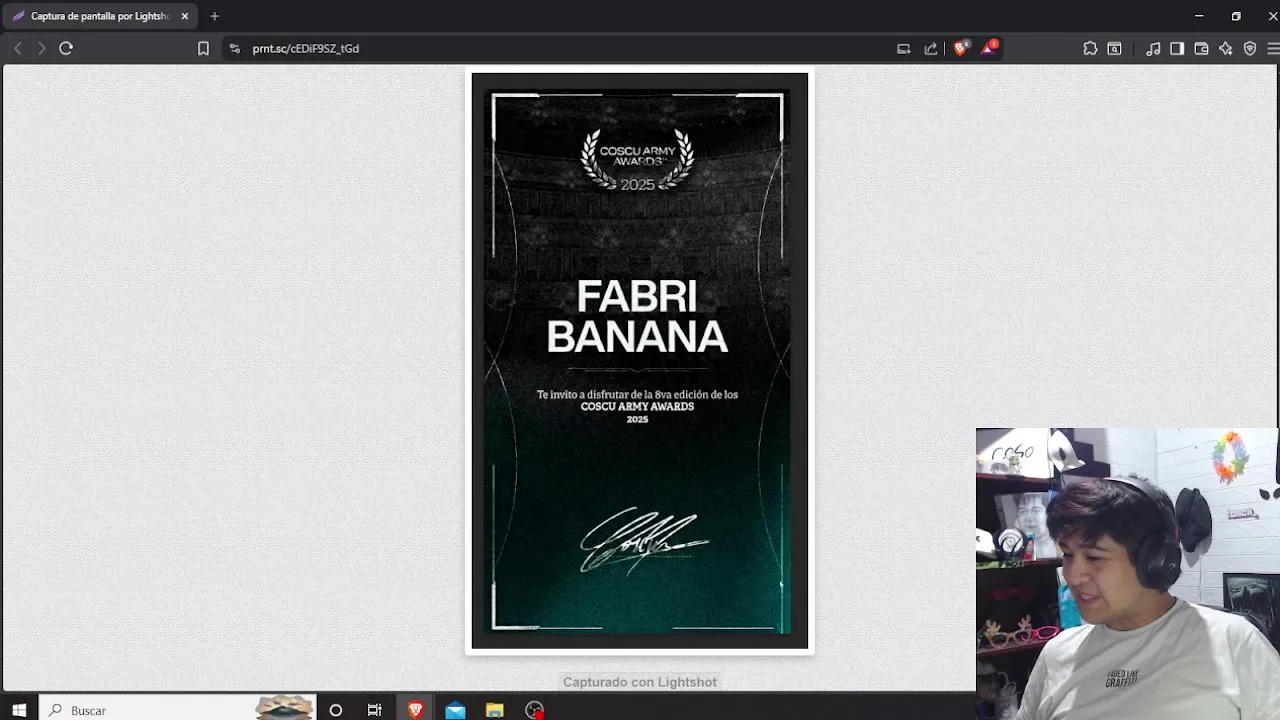Select the Captura de pantalla por Lightshot tab
The image size is (1280, 720).
[100, 16]
